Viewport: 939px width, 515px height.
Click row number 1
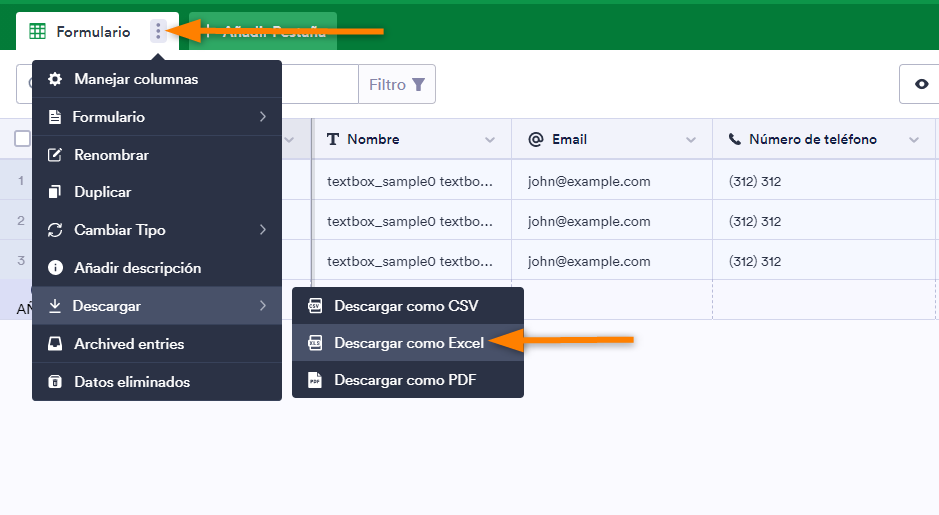(x=21, y=180)
